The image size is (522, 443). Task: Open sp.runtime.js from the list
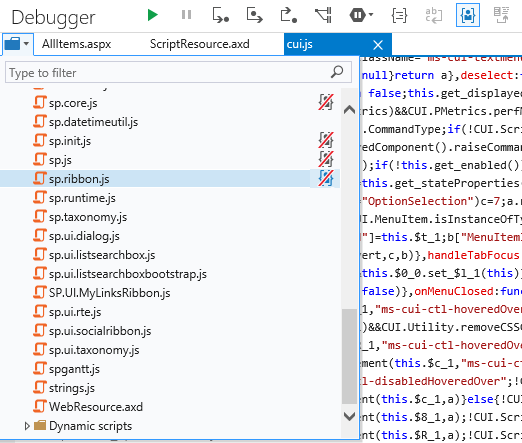82,198
